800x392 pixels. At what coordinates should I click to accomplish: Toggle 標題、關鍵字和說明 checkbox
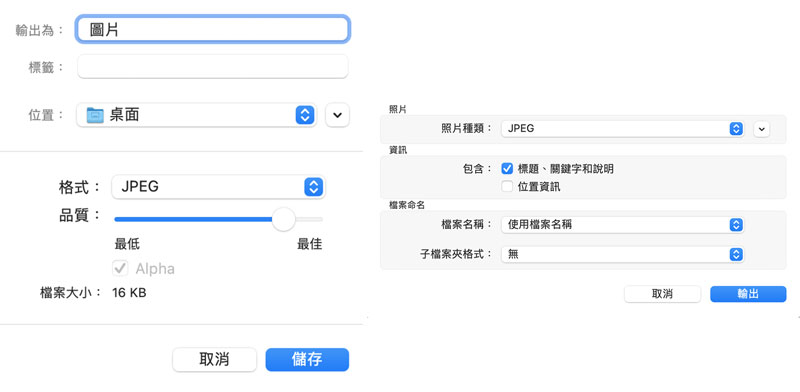(x=507, y=169)
